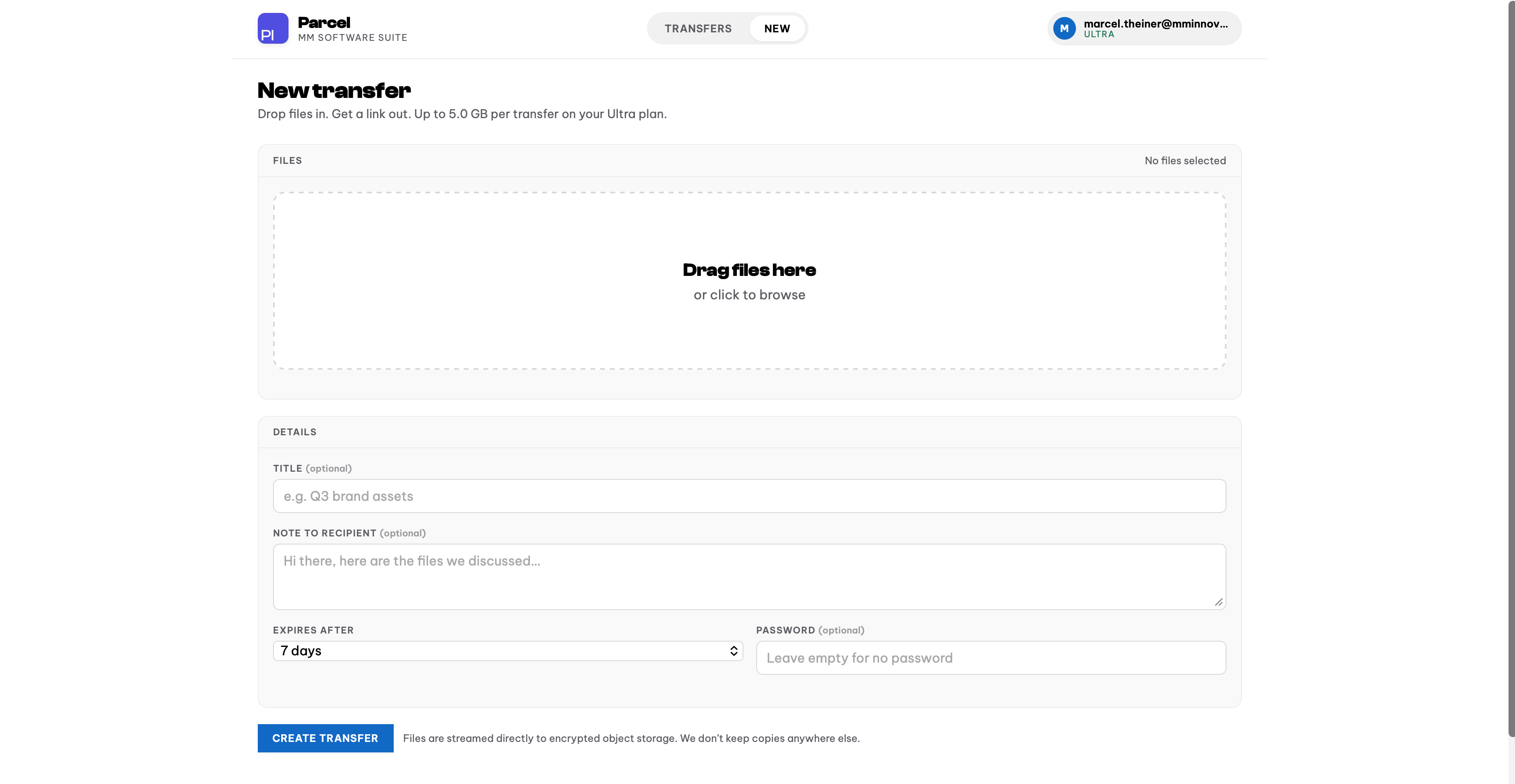Select the New tab
Image resolution: width=1515 pixels, height=784 pixels.
coord(777,28)
